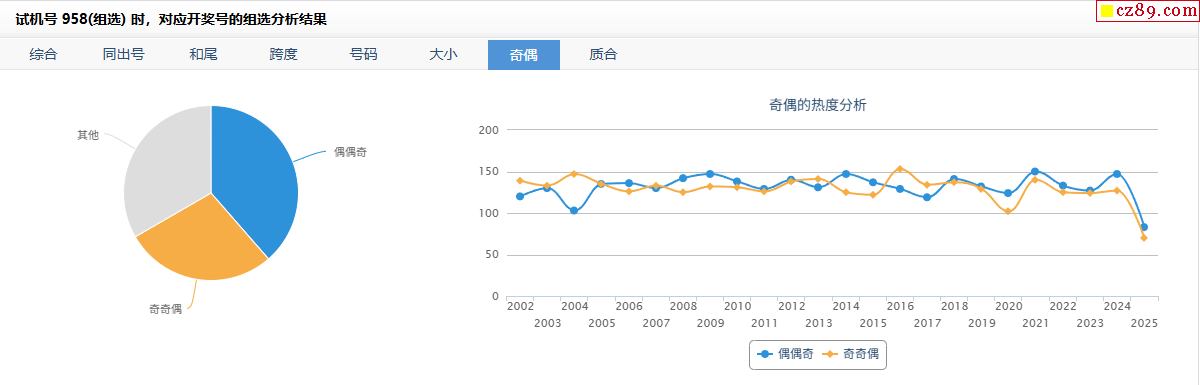This screenshot has height=385, width=1200.
Task: Click the chart title 奇偶的热度分析
Action: coord(817,105)
